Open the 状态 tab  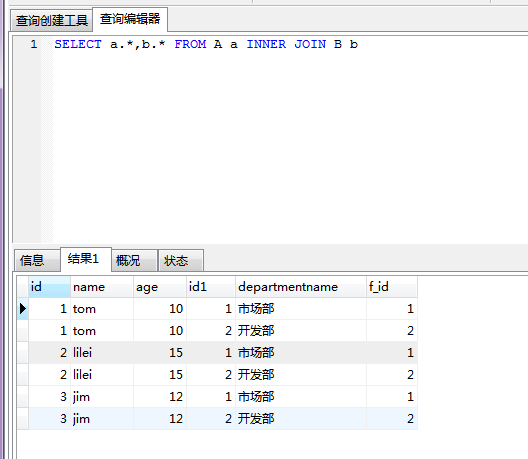click(181, 260)
